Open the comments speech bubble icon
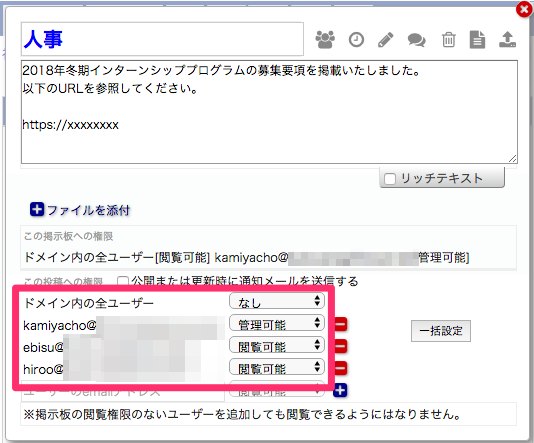The height and width of the screenshot is (443, 534). [x=417, y=40]
